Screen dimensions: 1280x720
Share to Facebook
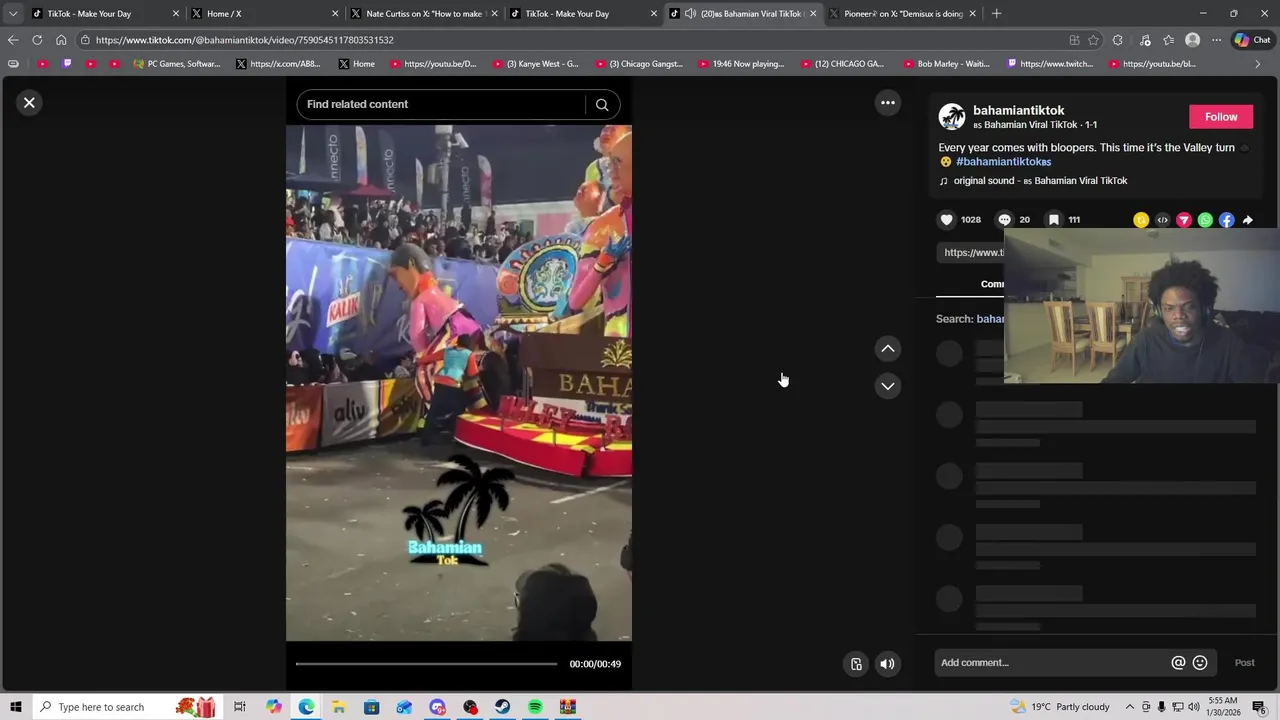[1227, 220]
